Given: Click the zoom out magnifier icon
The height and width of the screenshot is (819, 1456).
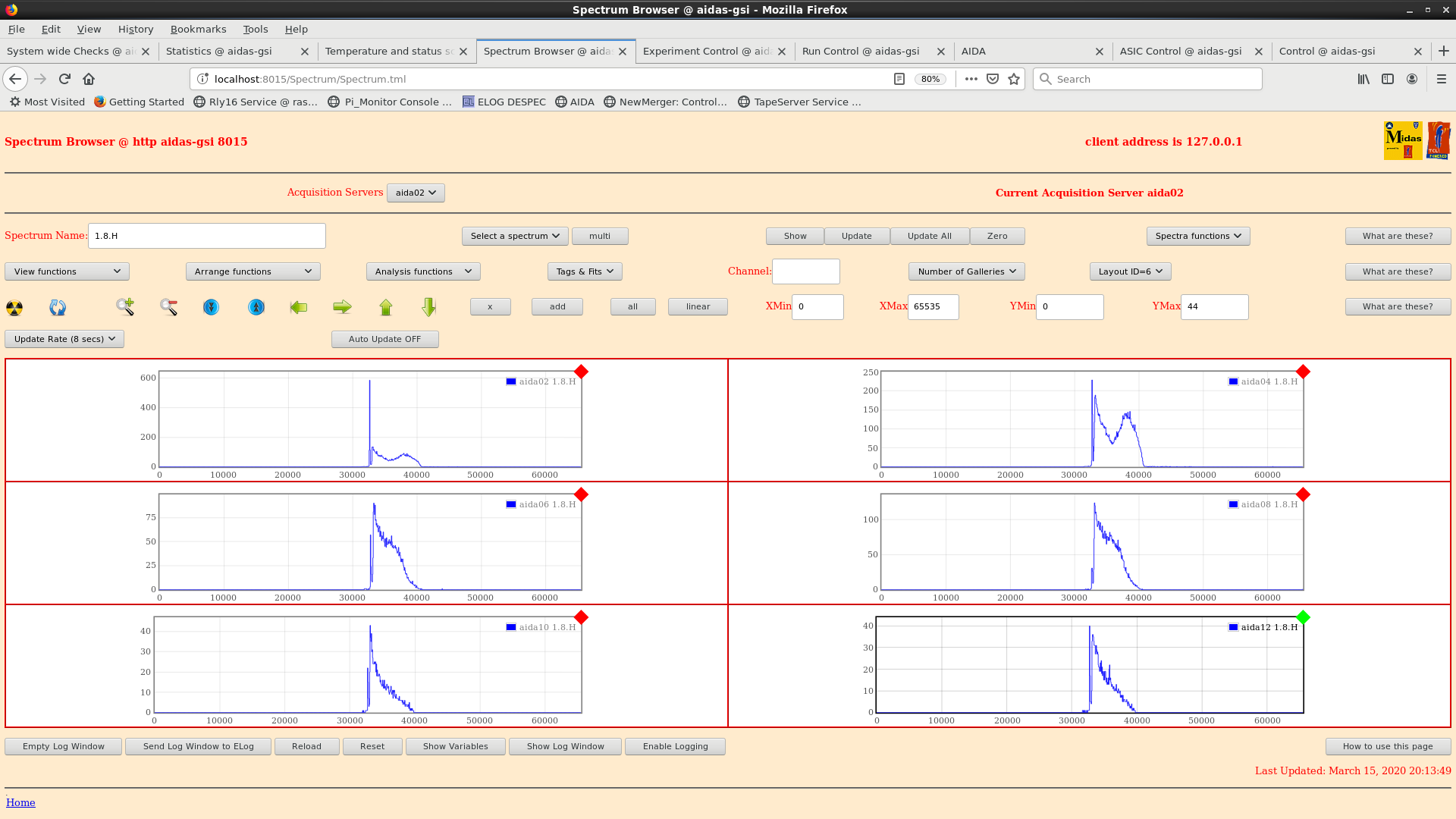Looking at the screenshot, I should (168, 307).
